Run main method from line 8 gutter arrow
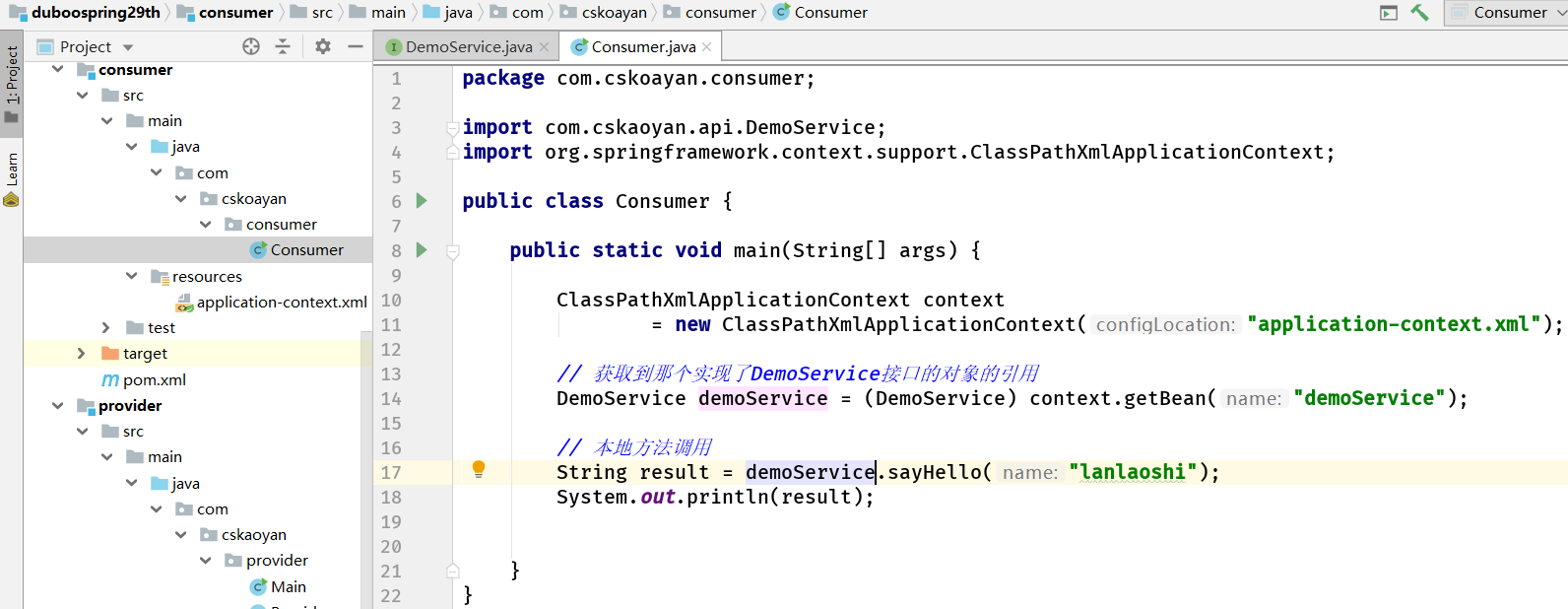Viewport: 1568px width, 609px height. coord(422,250)
